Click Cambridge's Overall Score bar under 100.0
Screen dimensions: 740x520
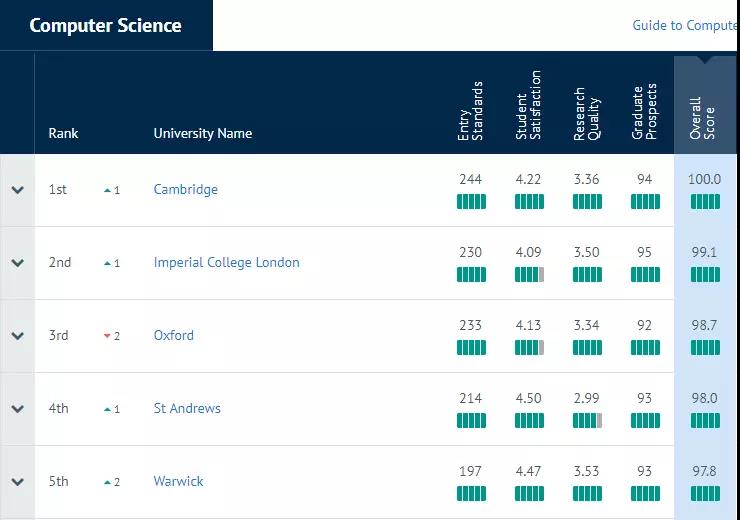(705, 201)
